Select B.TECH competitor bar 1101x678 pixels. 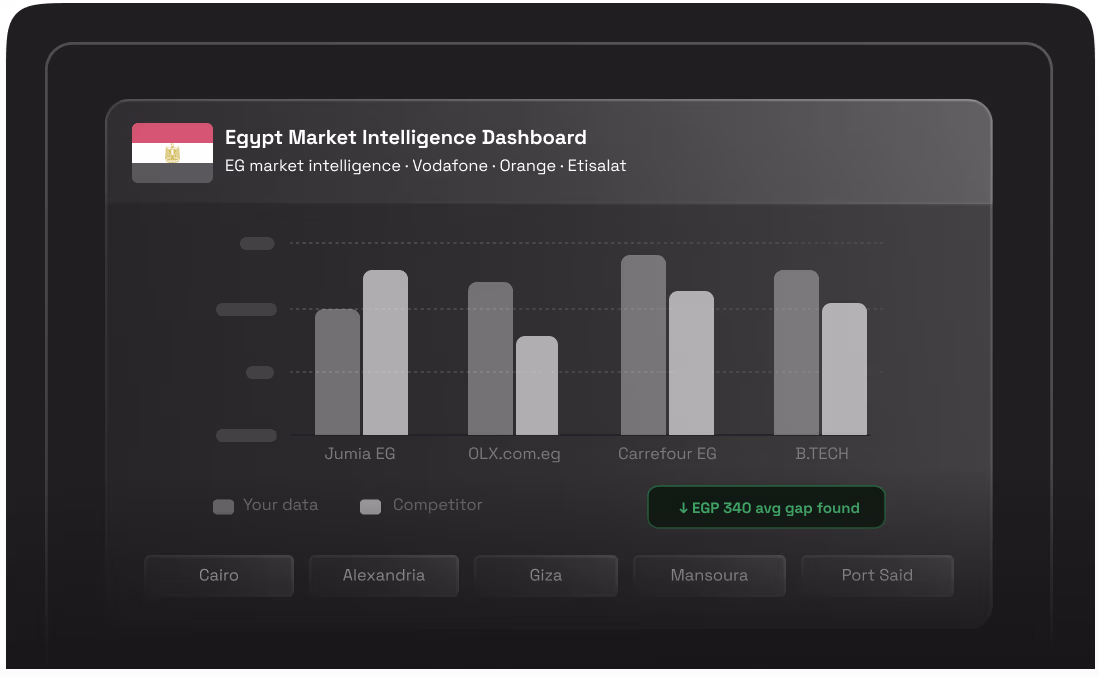click(x=844, y=369)
